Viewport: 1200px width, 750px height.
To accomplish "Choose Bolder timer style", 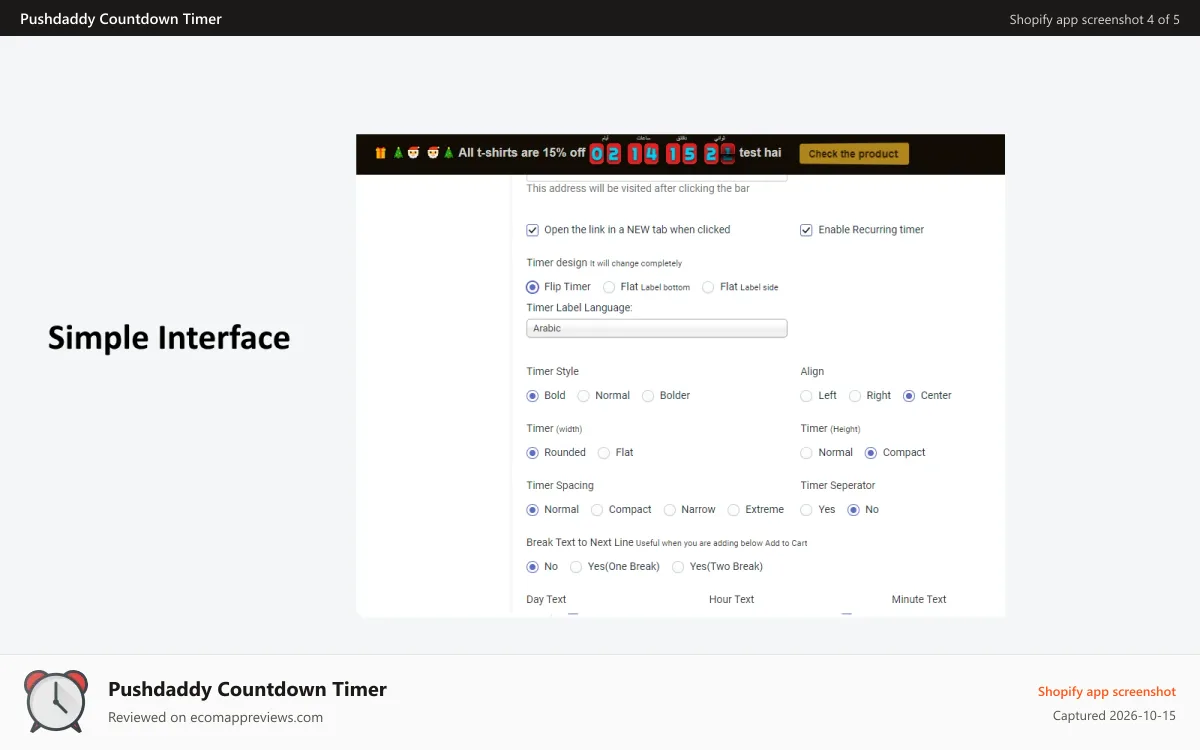I will pyautogui.click(x=648, y=396).
